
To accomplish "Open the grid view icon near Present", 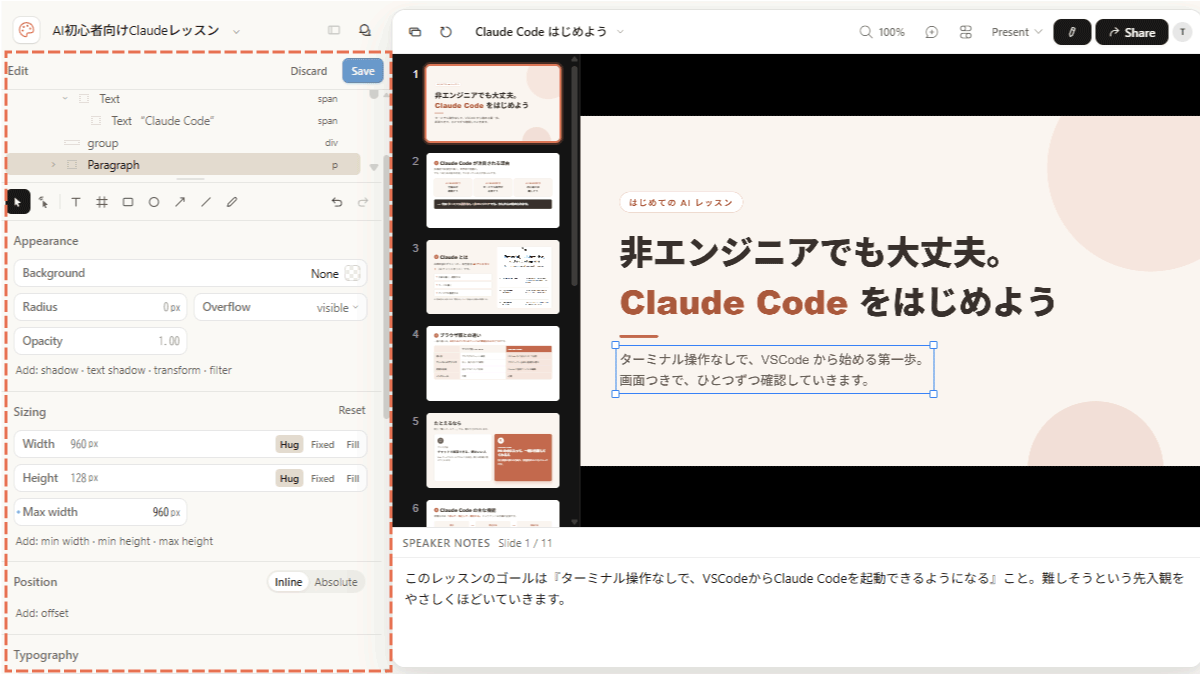I will pos(966,32).
